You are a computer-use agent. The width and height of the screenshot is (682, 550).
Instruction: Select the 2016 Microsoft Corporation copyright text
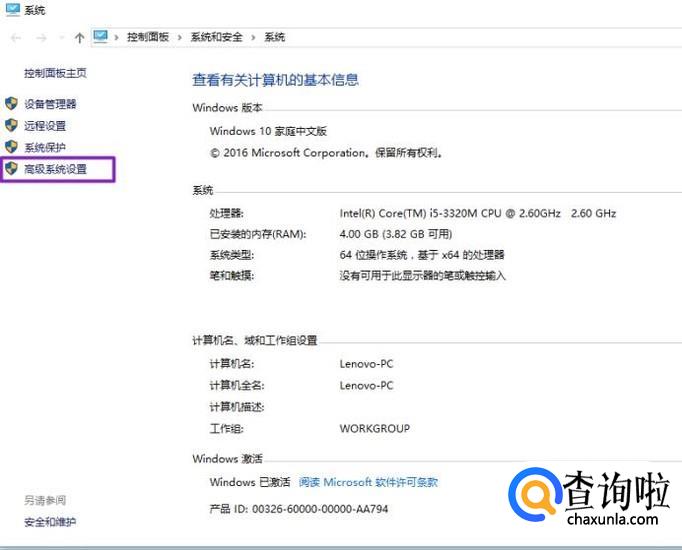pyautogui.click(x=326, y=153)
